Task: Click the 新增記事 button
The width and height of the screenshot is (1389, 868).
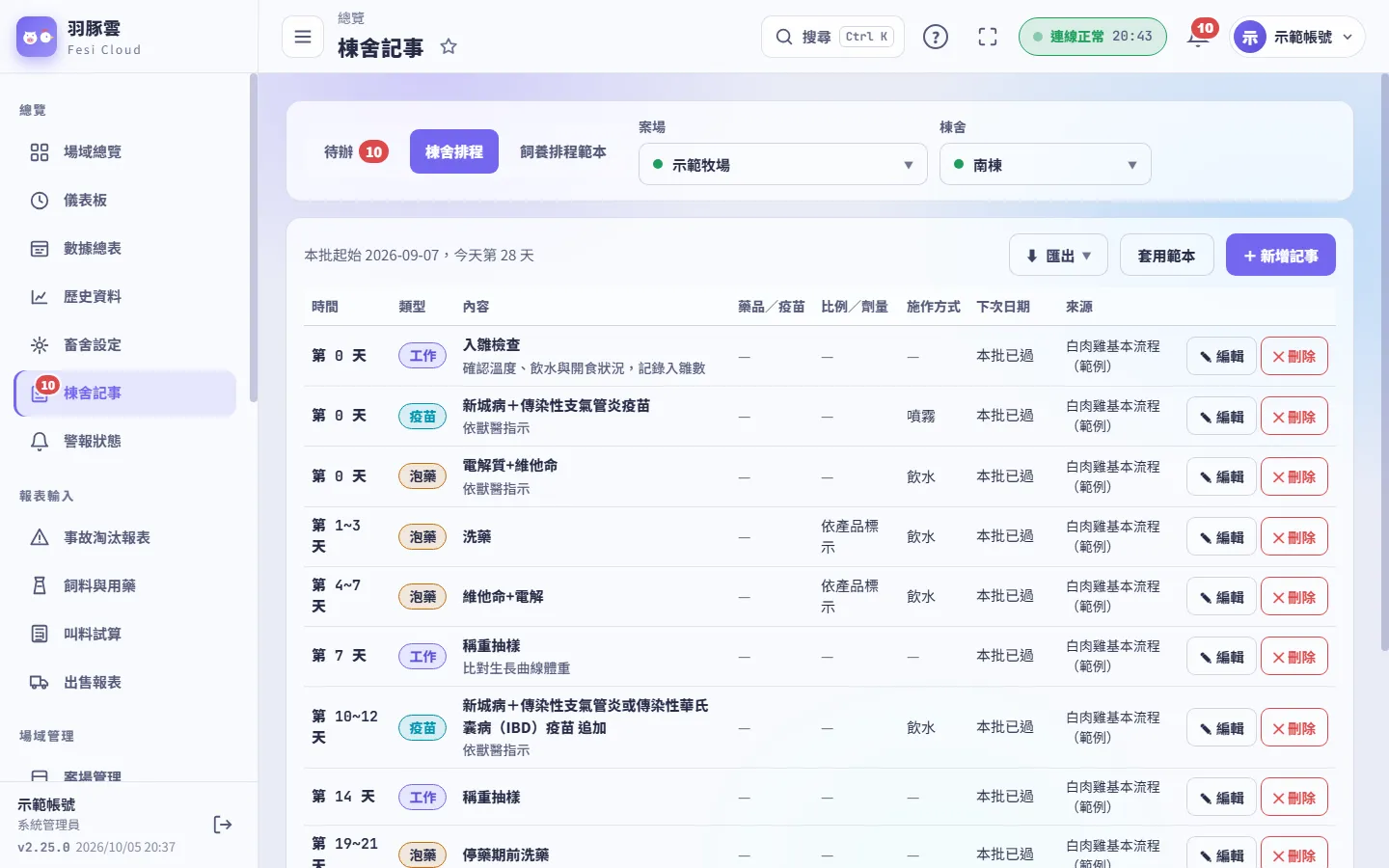Action: coord(1281,256)
